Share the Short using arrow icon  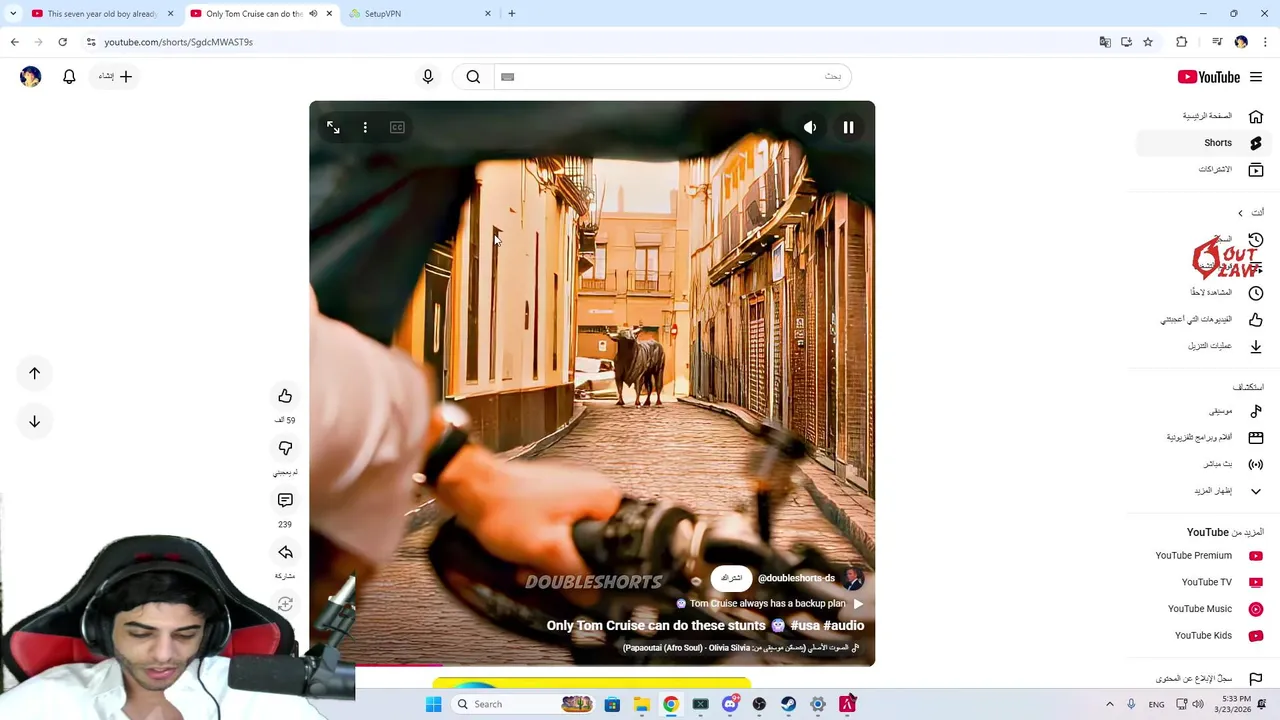click(285, 552)
